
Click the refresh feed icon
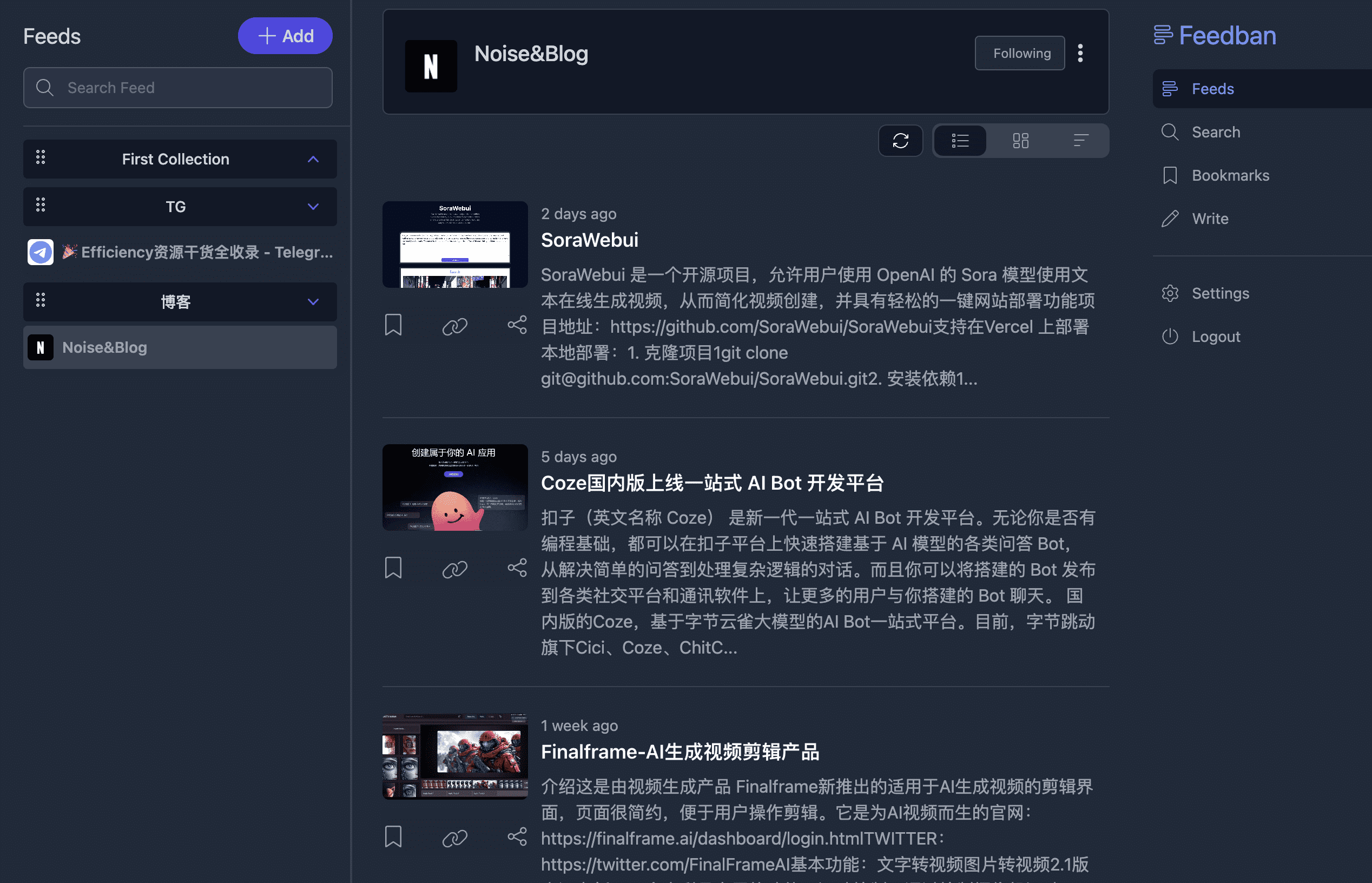pos(900,141)
